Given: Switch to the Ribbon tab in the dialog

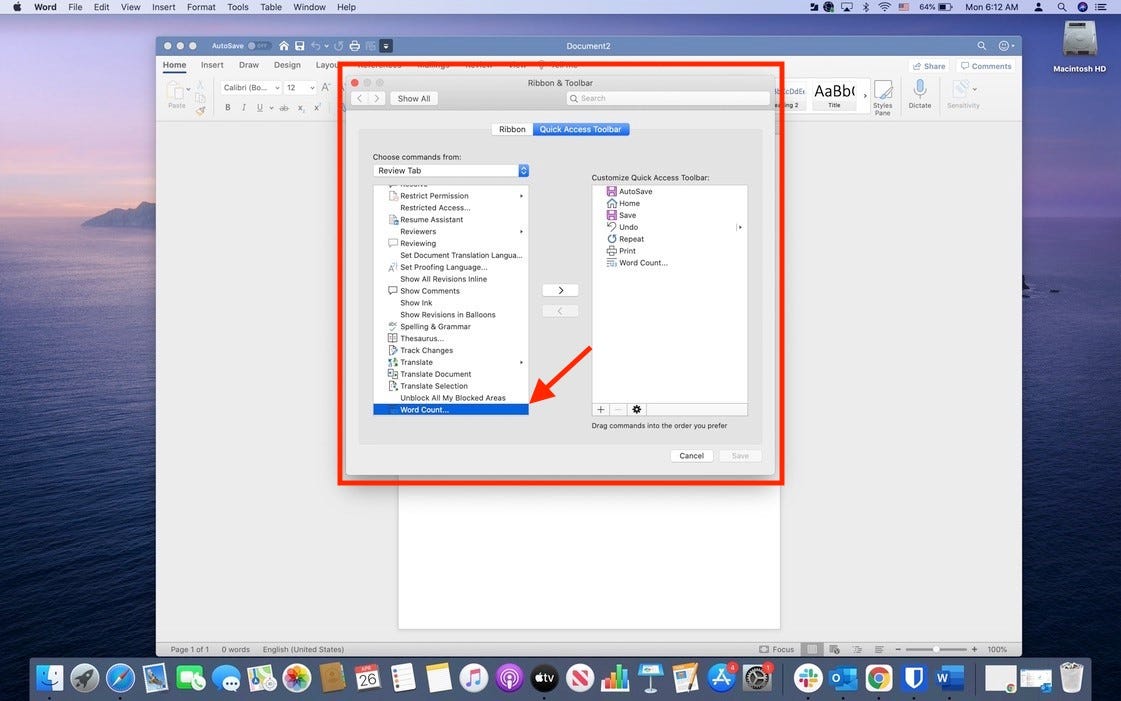Looking at the screenshot, I should click(x=512, y=129).
